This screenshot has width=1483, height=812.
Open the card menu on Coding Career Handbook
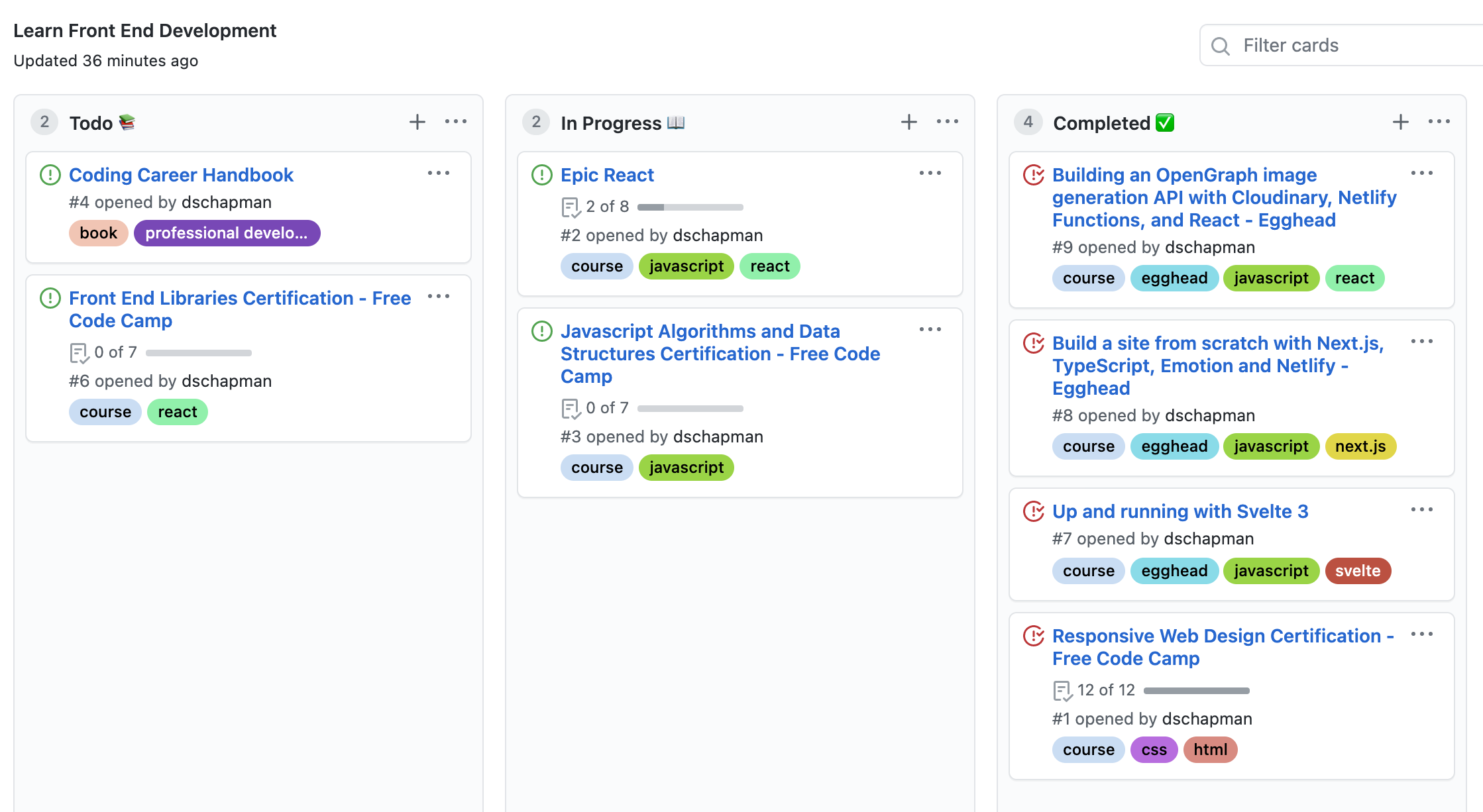(439, 172)
